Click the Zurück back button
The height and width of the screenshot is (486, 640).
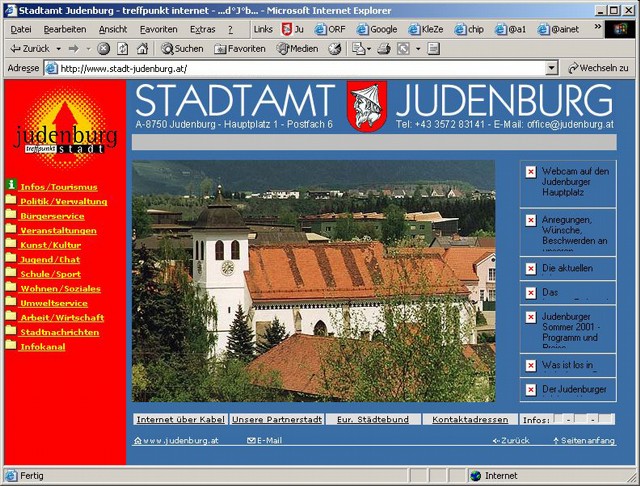point(30,48)
